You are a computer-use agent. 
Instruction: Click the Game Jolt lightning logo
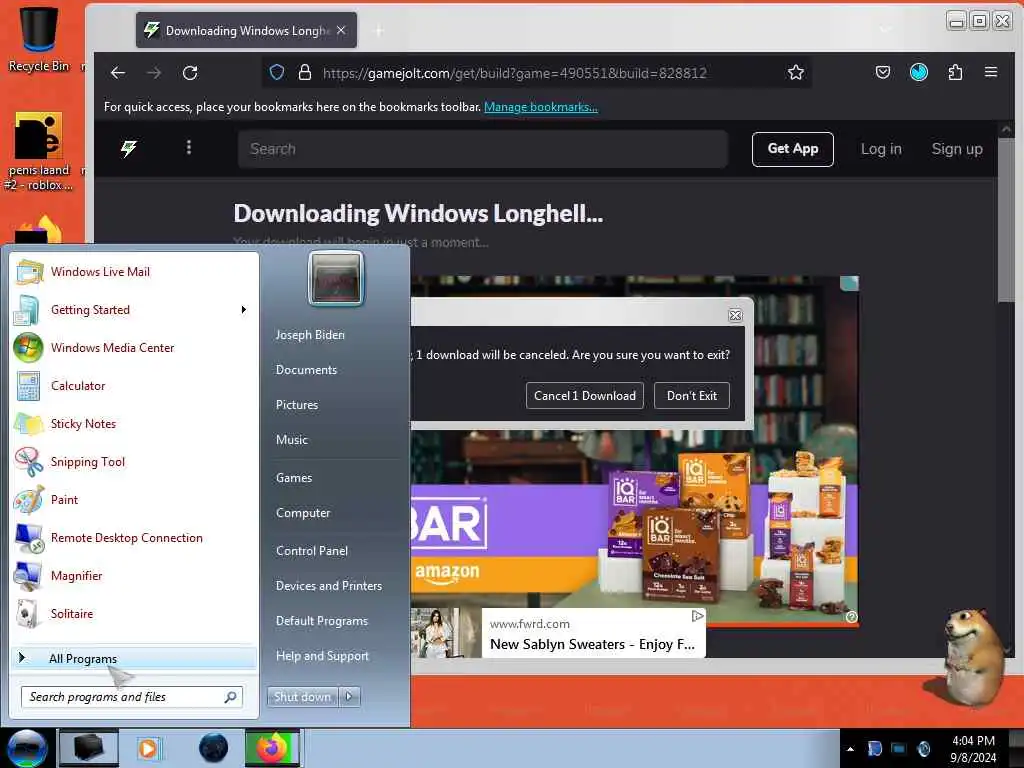129,148
